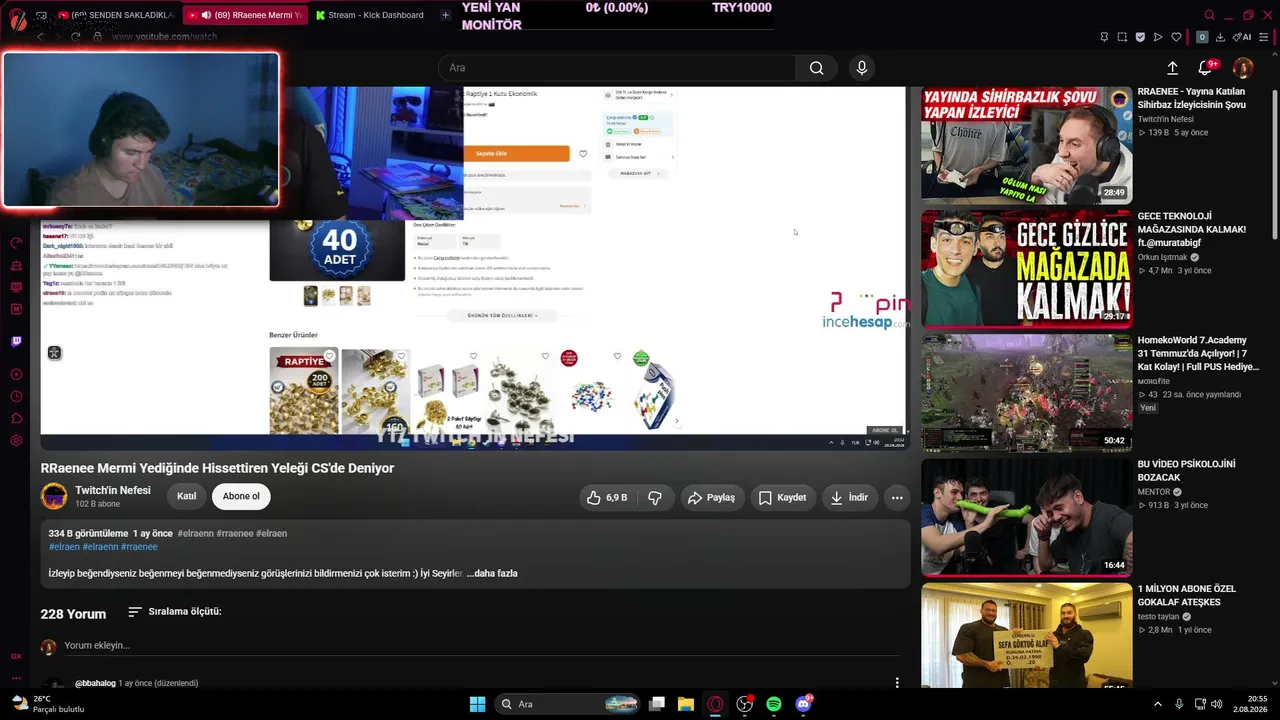Open comment options for @bbahalog
The height and width of the screenshot is (720, 1280).
coord(897,683)
